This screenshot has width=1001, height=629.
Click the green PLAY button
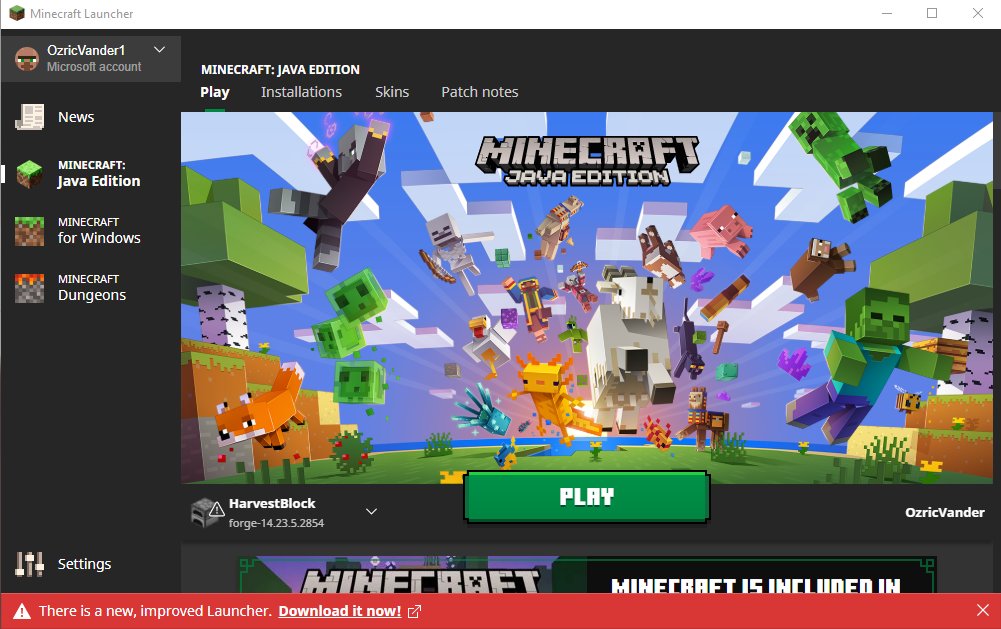587,497
